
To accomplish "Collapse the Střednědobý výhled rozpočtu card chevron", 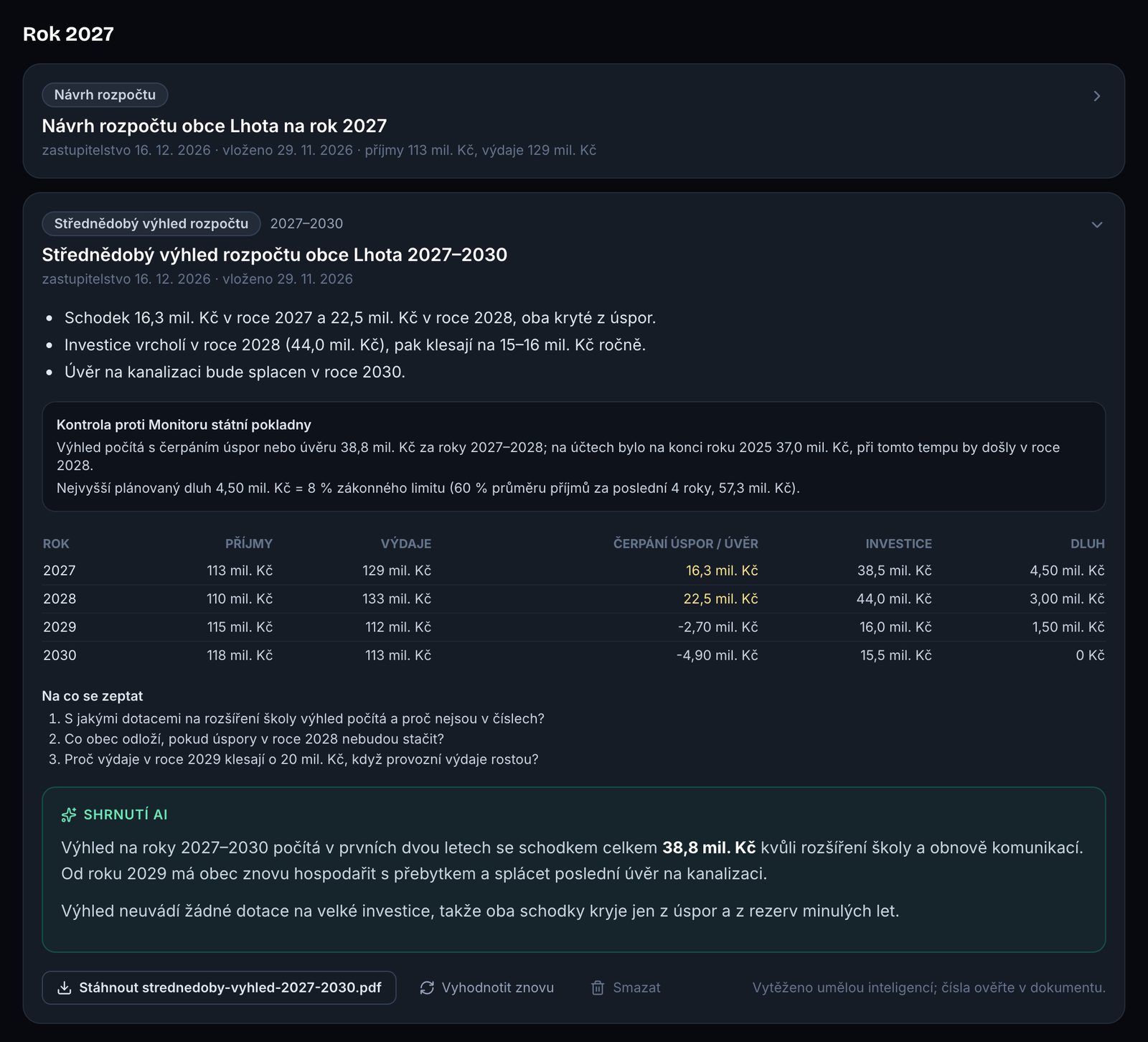I will click(x=1096, y=225).
